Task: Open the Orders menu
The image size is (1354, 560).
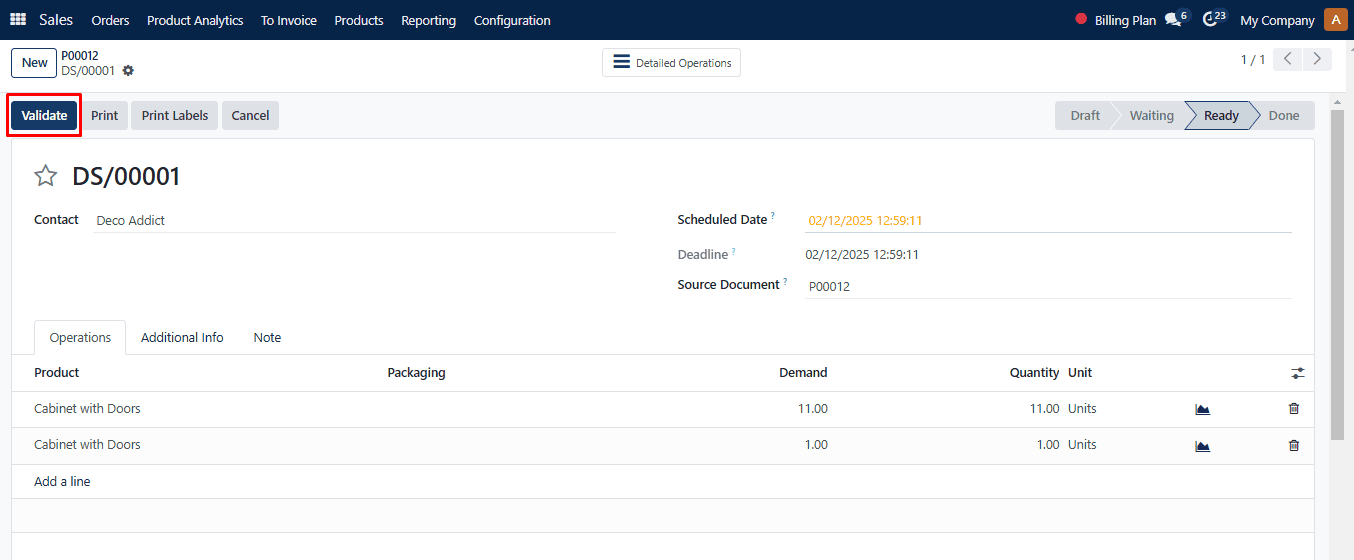Action: 110,20
